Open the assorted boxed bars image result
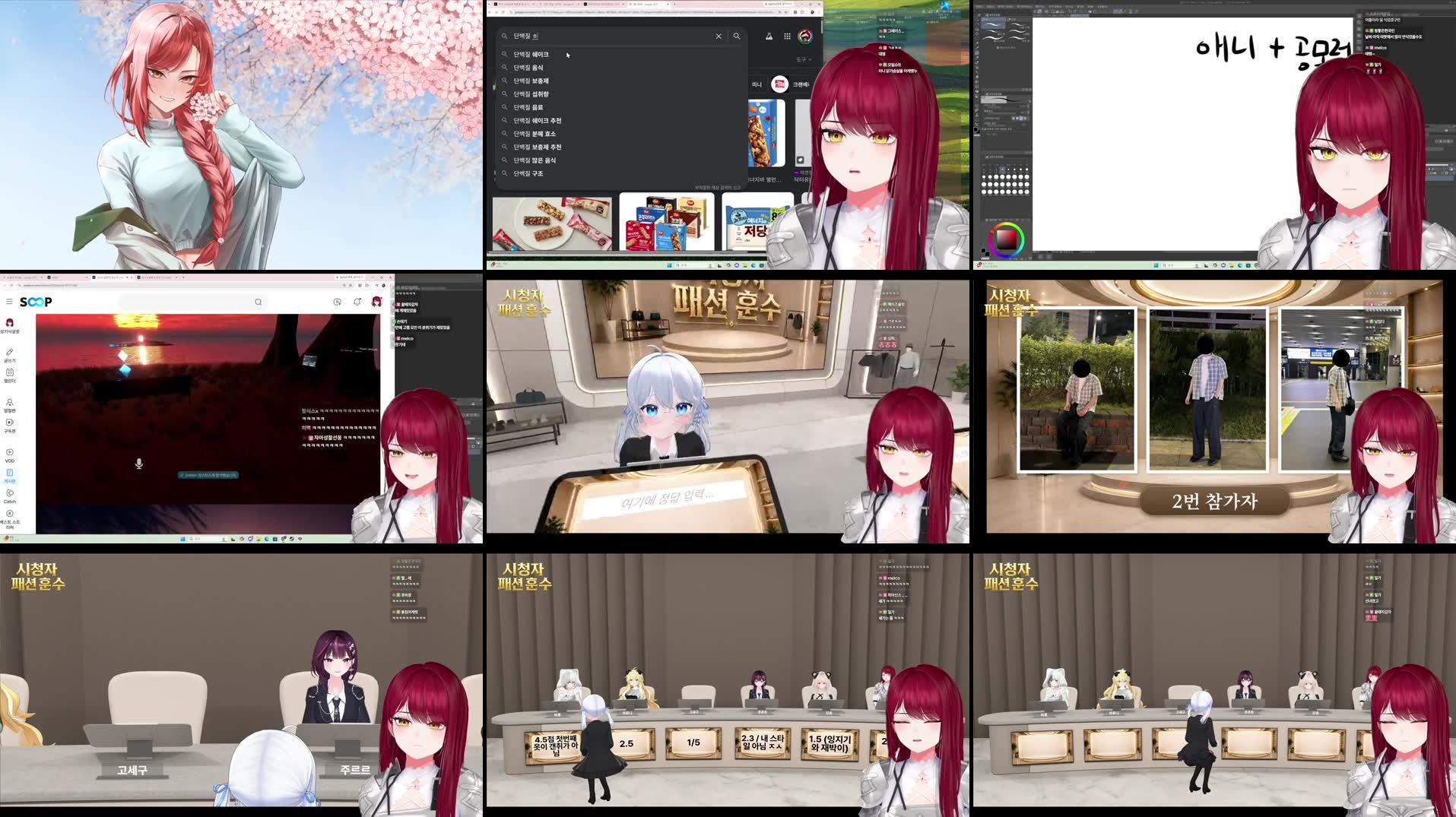 pyautogui.click(x=667, y=222)
